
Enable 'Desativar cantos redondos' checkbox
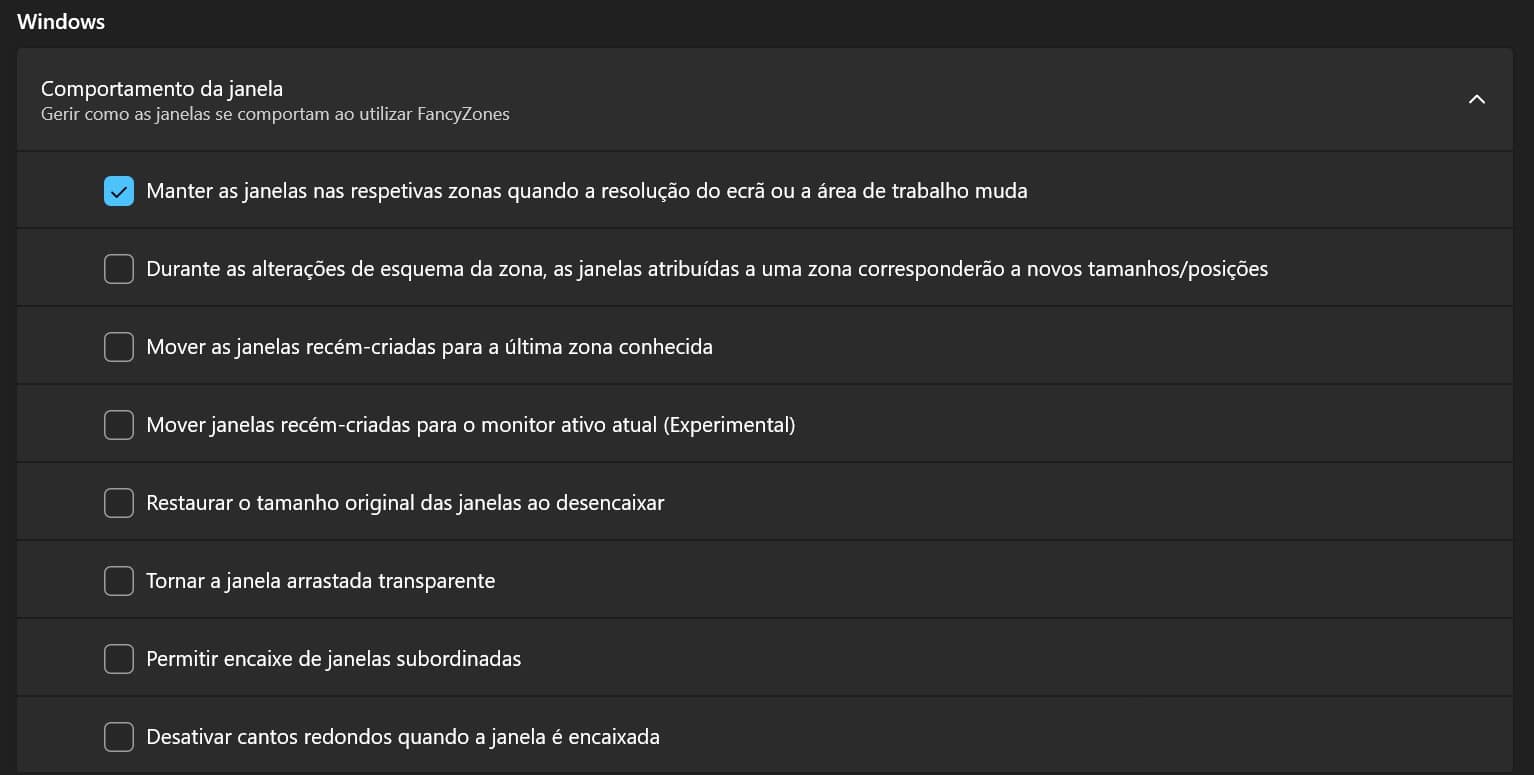pyautogui.click(x=119, y=737)
